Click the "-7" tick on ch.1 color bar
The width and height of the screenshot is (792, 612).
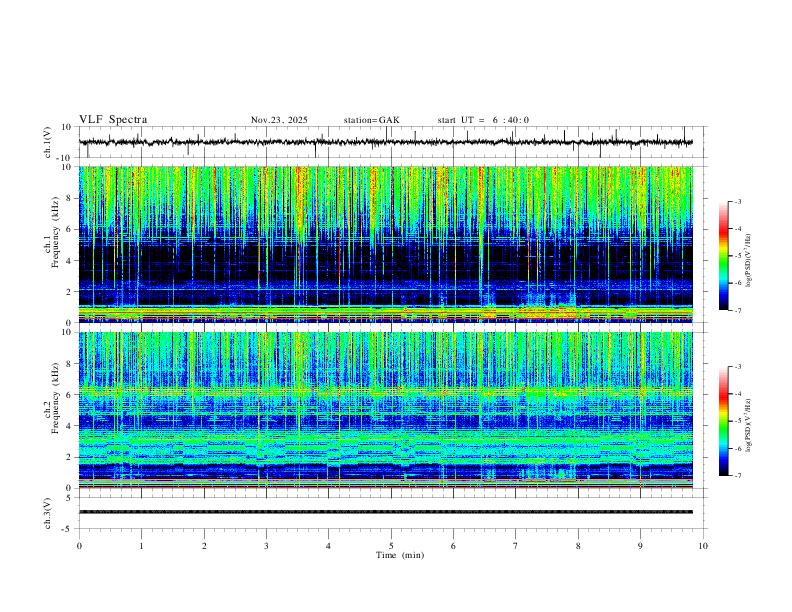click(738, 310)
